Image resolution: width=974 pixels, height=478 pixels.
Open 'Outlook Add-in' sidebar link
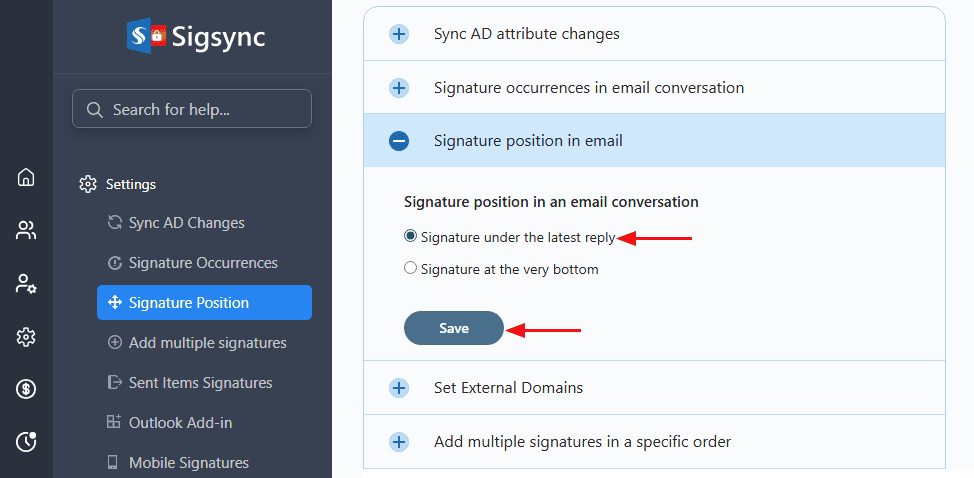click(x=180, y=423)
